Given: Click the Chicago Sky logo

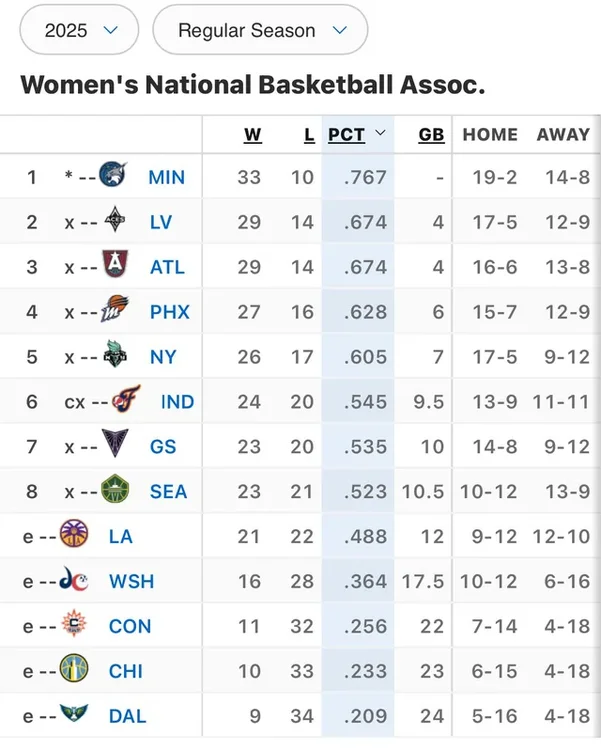Looking at the screenshot, I should click(x=73, y=670).
